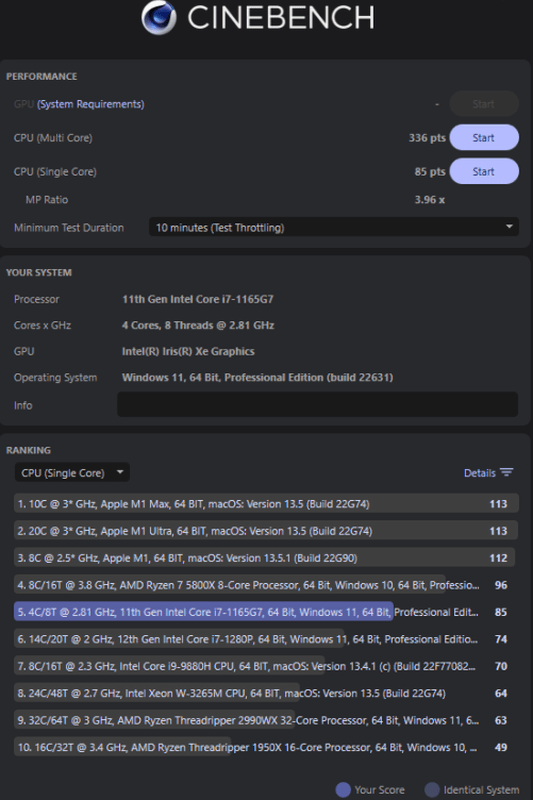Image resolution: width=533 pixels, height=800 pixels.
Task: Select ranking row 6 Intel Core i7-1280P
Action: point(266,639)
